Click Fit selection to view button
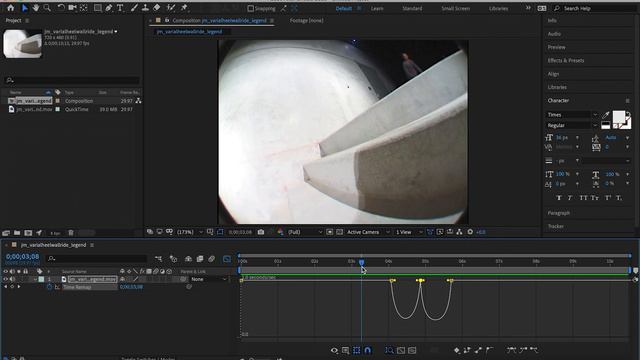 [x=401, y=350]
